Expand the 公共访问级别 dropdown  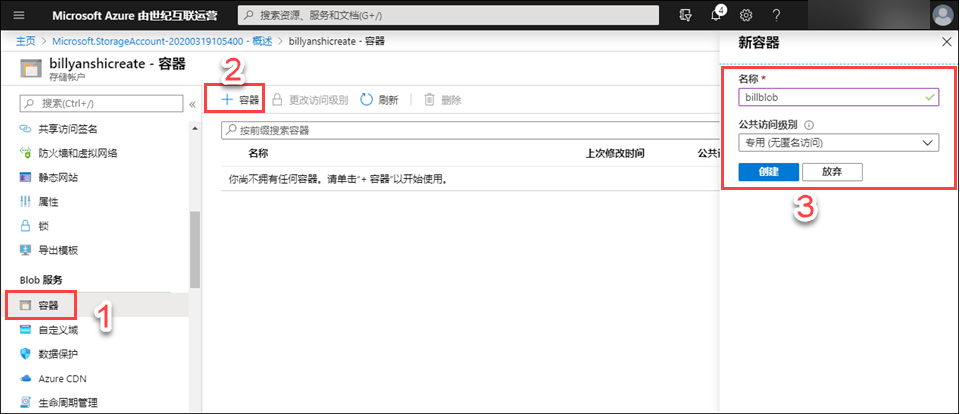click(x=838, y=143)
